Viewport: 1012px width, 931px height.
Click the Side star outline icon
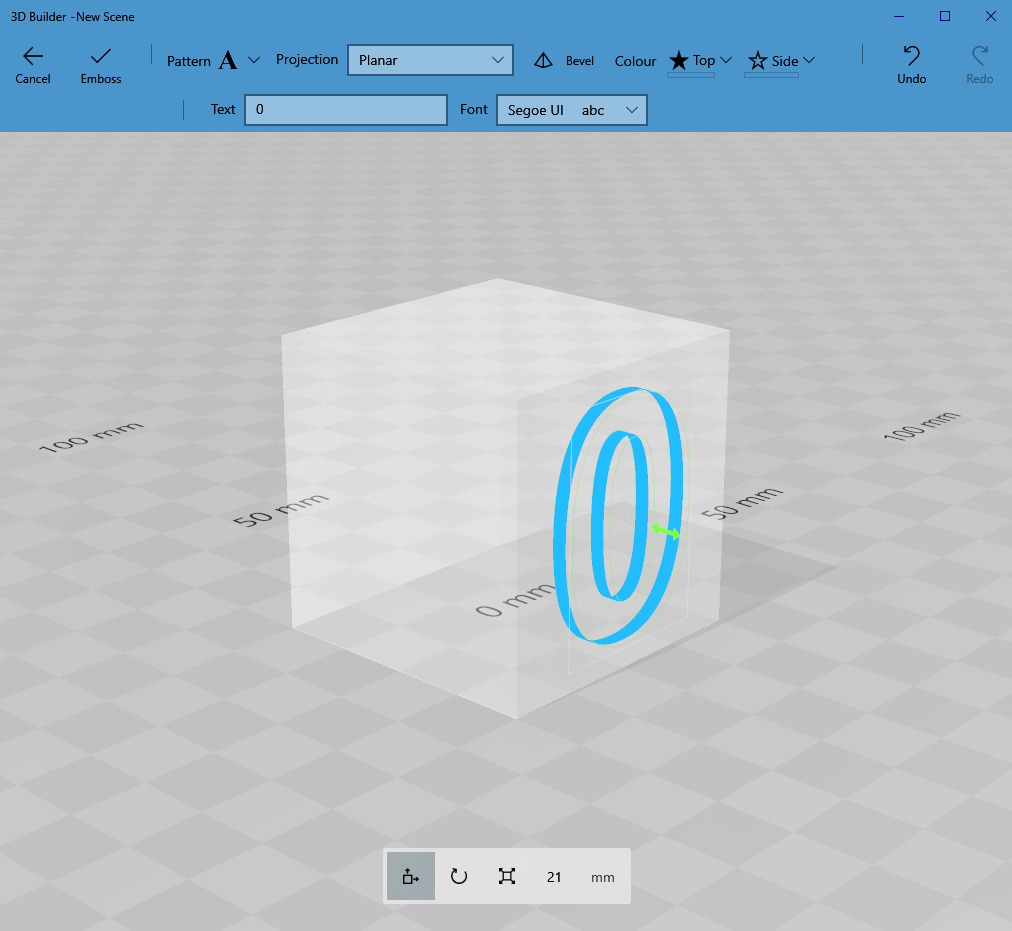click(x=757, y=60)
